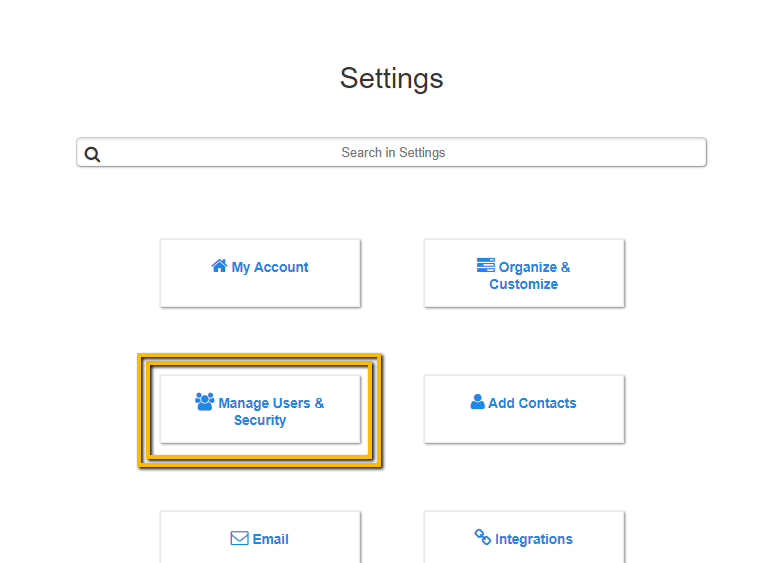
Task: Click the group-of-users icon for Manage Users
Action: coord(204,402)
